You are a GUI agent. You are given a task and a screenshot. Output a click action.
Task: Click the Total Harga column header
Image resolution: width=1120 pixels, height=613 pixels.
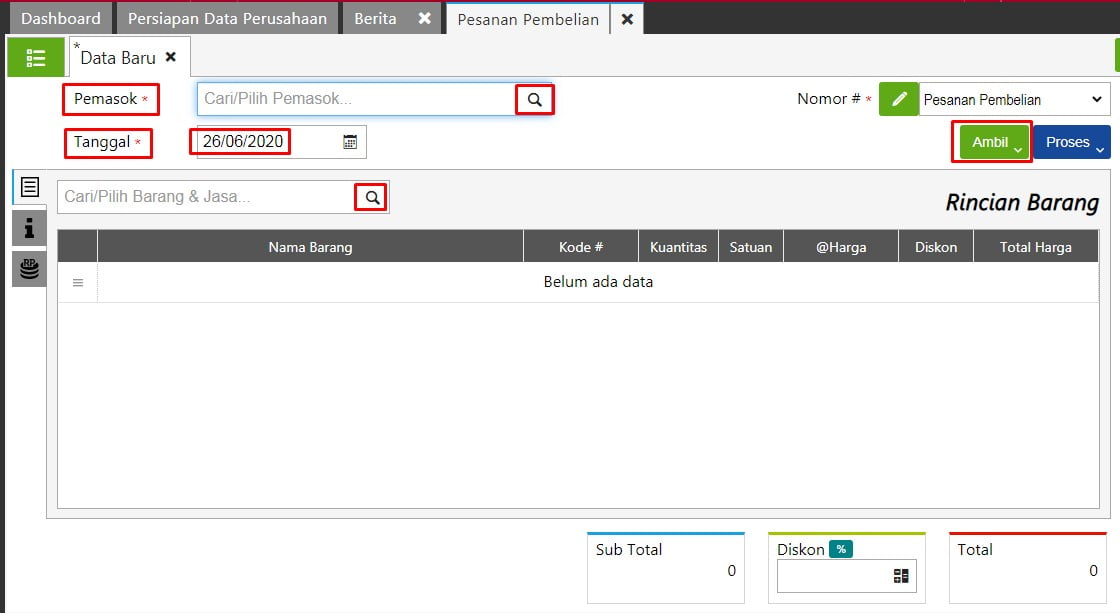pyautogui.click(x=1036, y=247)
